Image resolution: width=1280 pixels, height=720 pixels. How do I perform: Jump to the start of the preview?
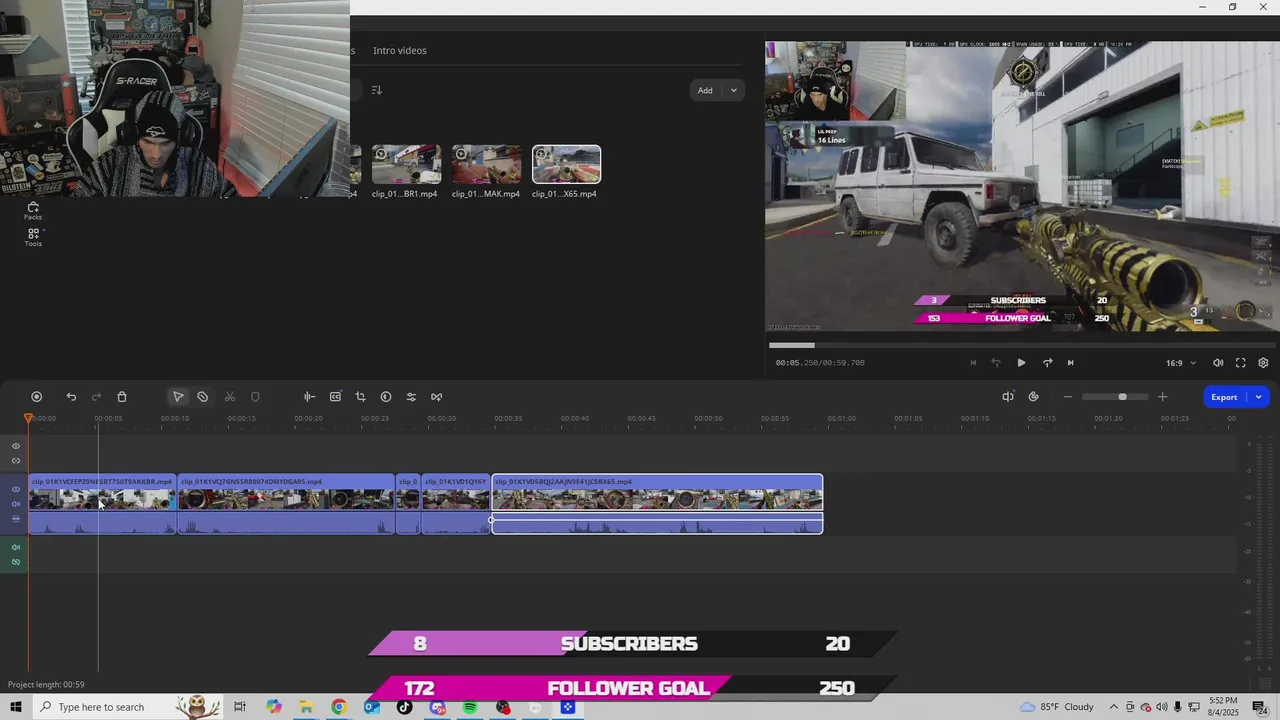(x=973, y=363)
